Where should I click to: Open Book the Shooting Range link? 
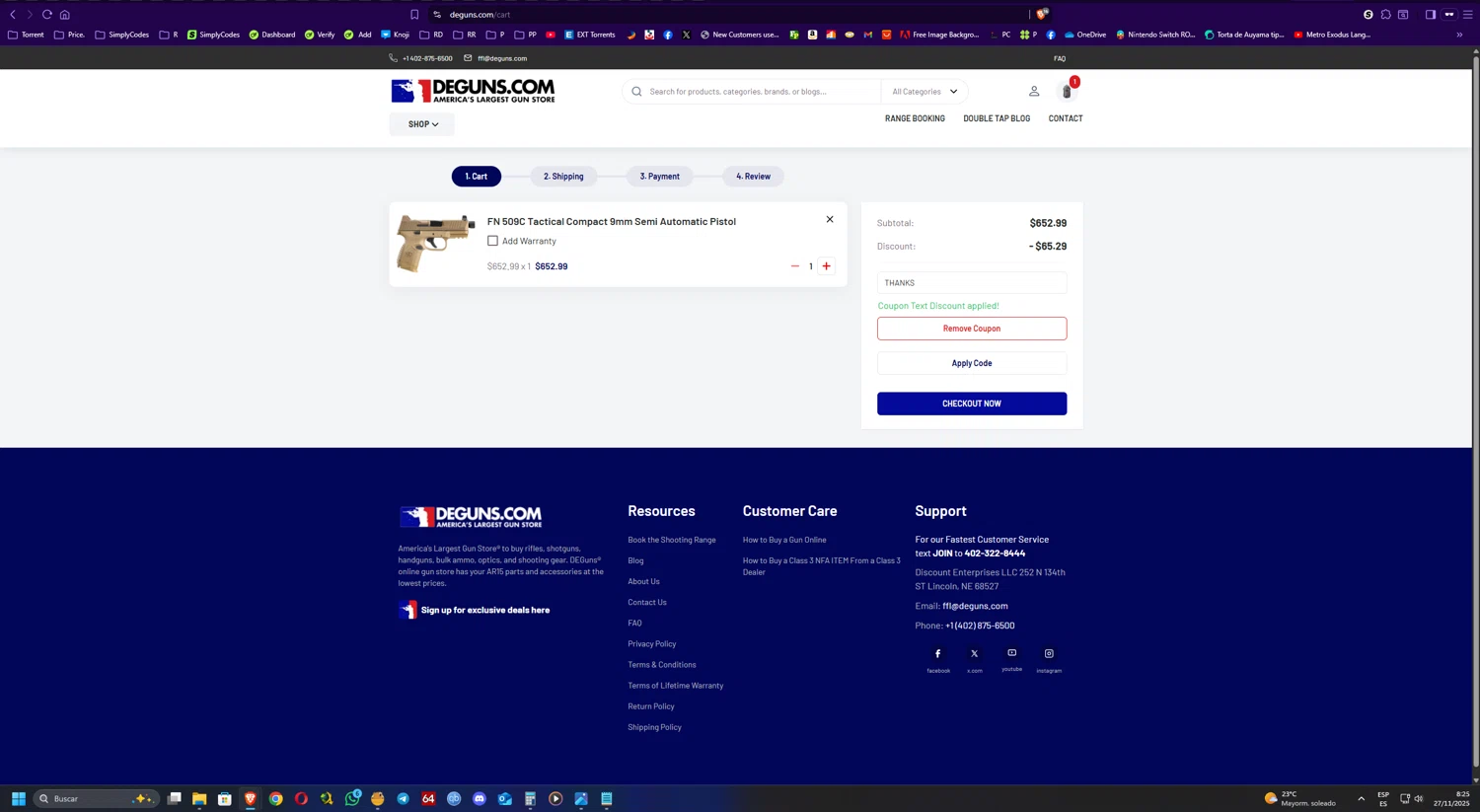pyautogui.click(x=672, y=540)
